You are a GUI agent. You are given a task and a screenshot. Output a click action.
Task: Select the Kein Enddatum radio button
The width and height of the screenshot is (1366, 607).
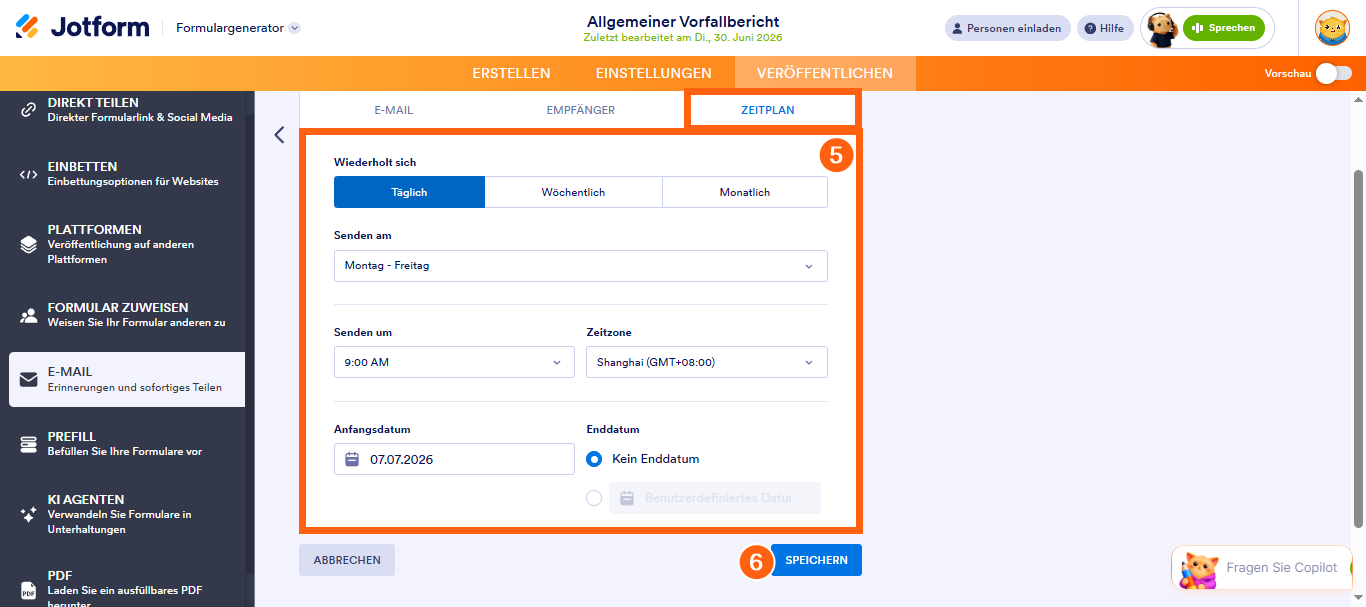tap(594, 459)
